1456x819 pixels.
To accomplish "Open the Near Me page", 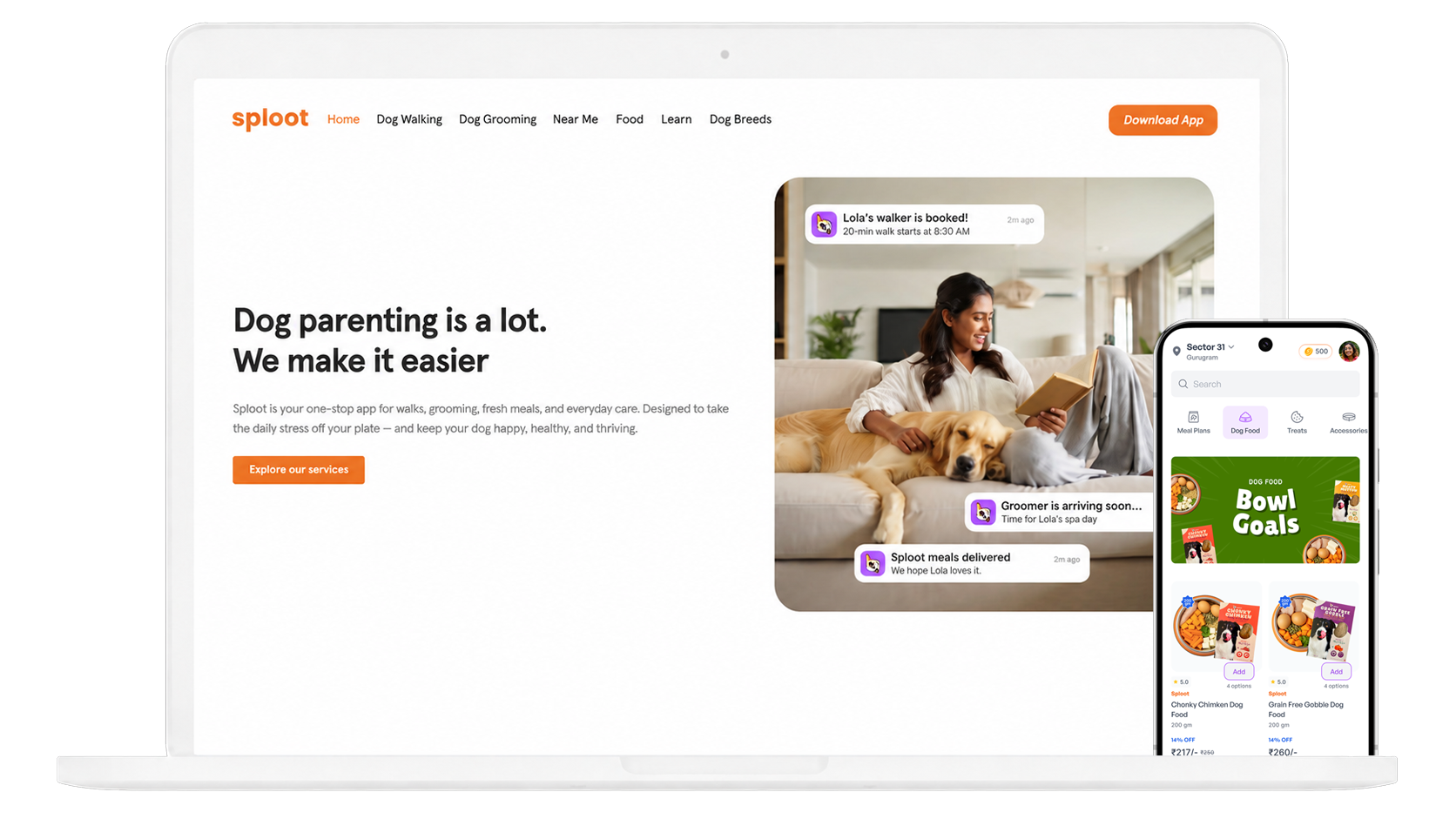I will click(x=576, y=119).
